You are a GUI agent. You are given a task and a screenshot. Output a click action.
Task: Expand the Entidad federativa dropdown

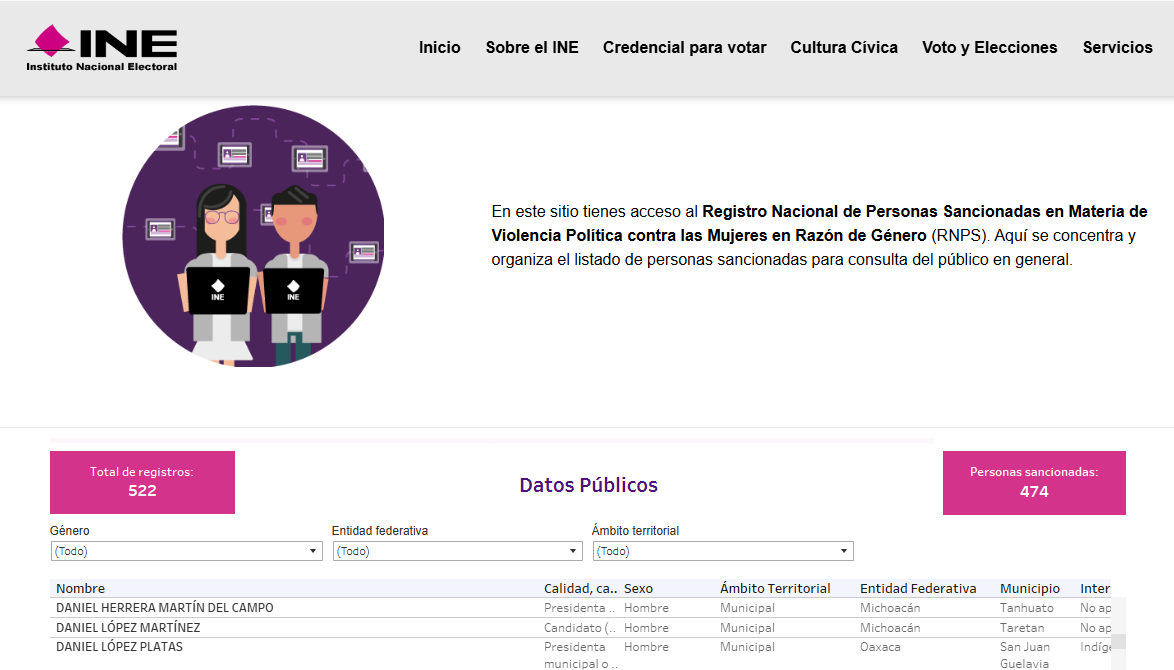tap(457, 551)
